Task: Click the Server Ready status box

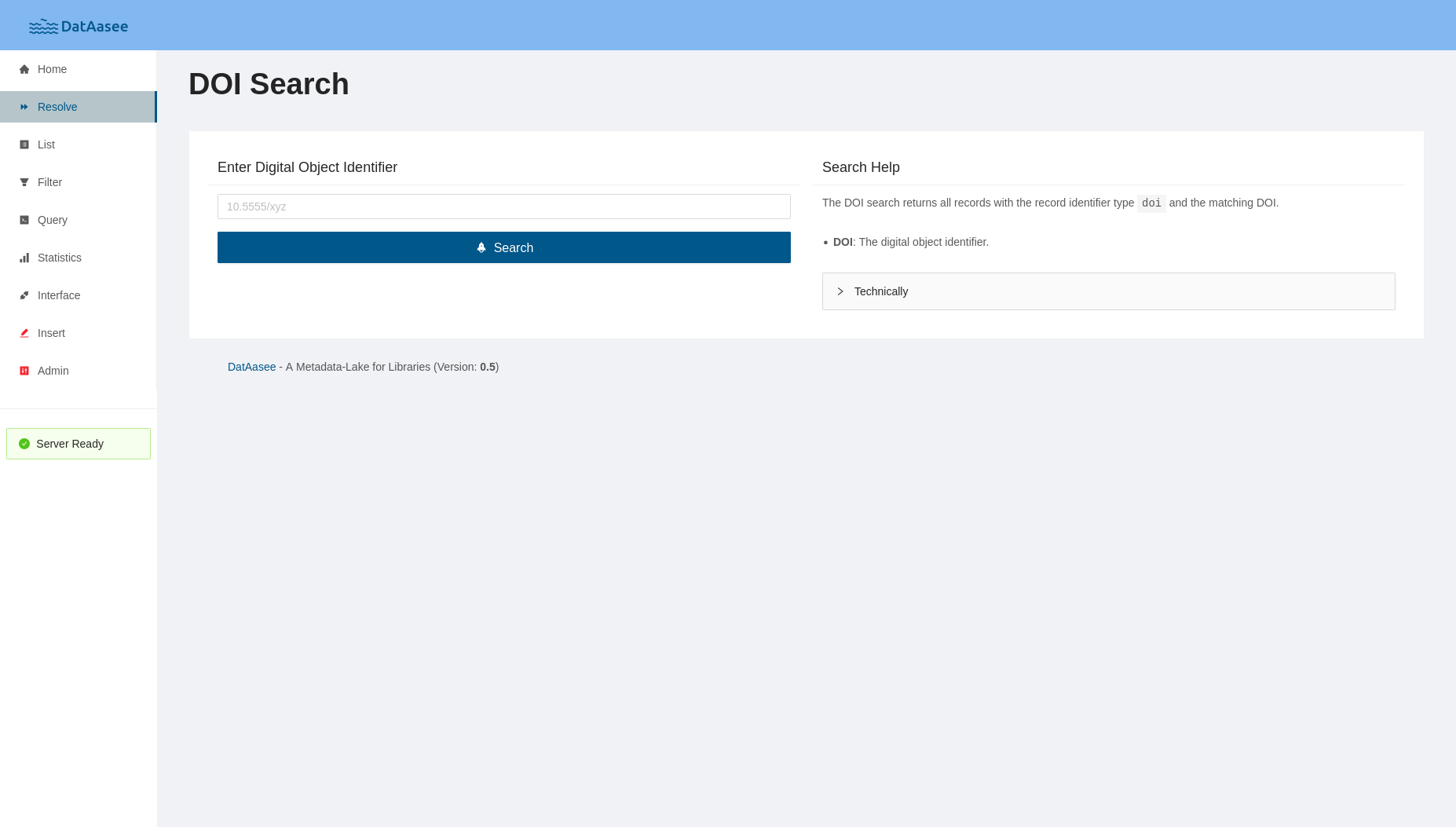Action: coord(78,444)
